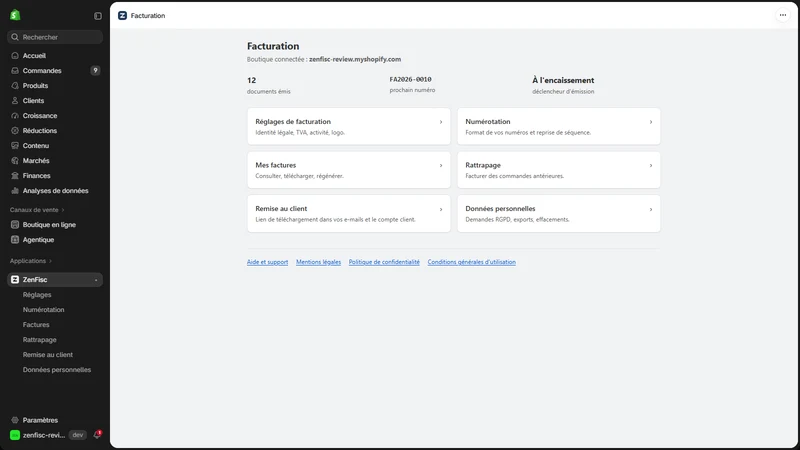Open Numérotation card chevron
The width and height of the screenshot is (800, 450).
point(651,122)
